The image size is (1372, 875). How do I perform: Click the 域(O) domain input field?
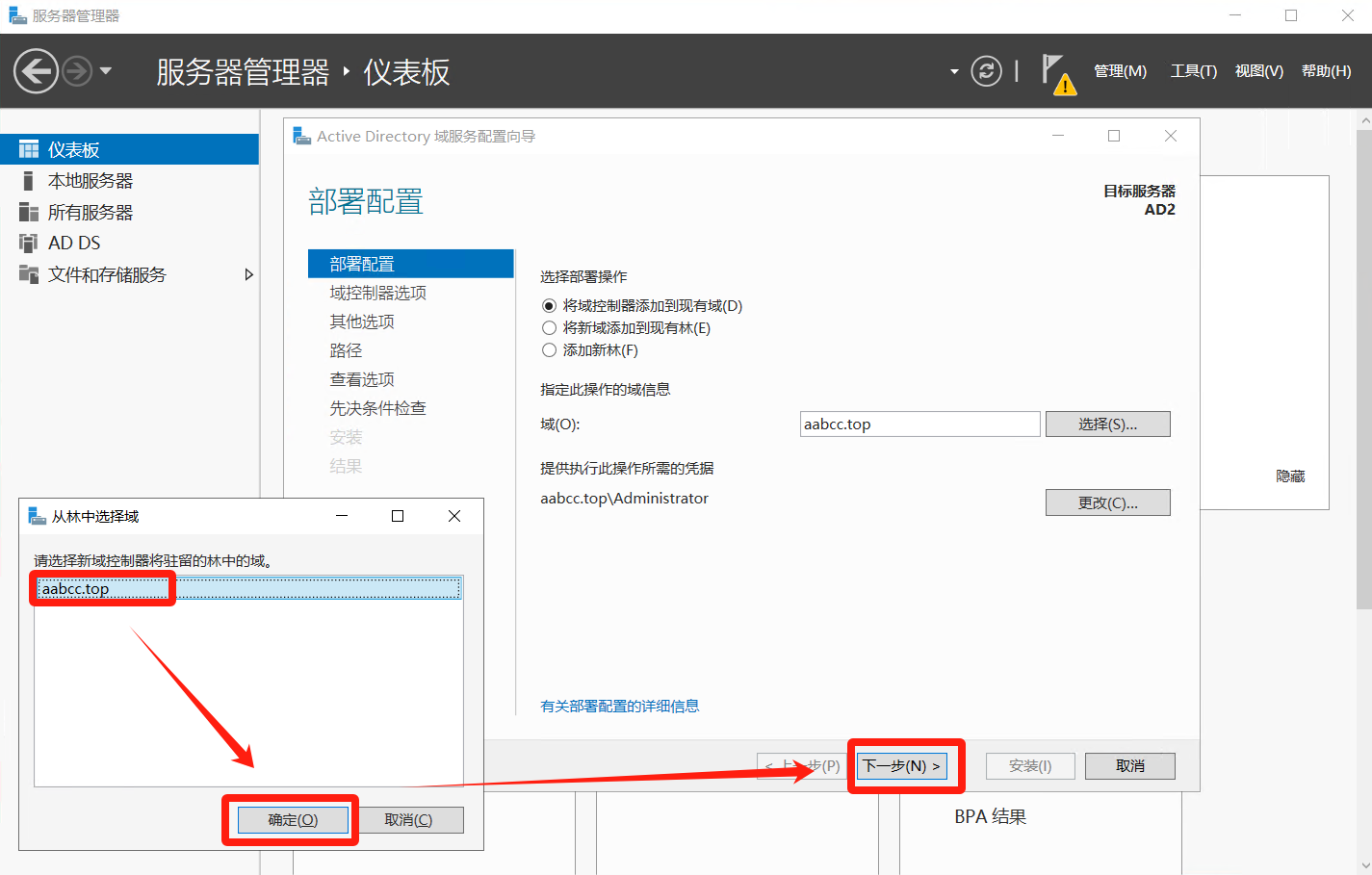pos(919,425)
